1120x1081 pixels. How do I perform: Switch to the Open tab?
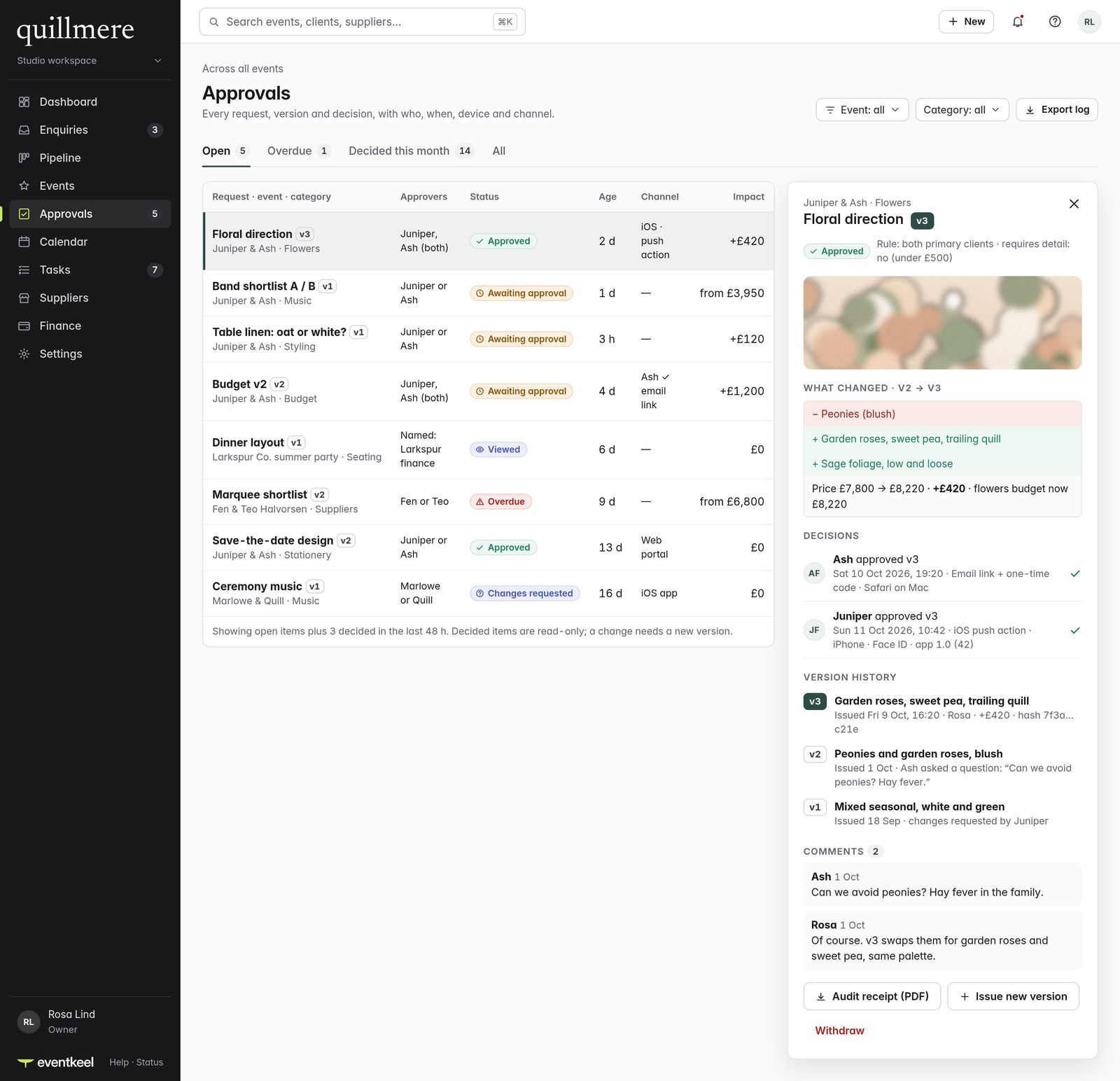point(225,151)
